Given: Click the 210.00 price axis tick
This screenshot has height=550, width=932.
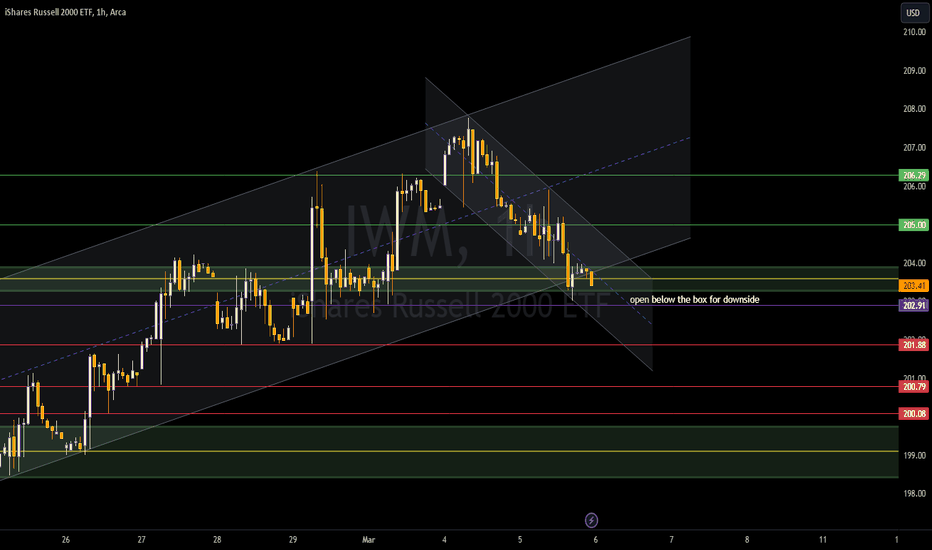Looking at the screenshot, I should coord(914,32).
